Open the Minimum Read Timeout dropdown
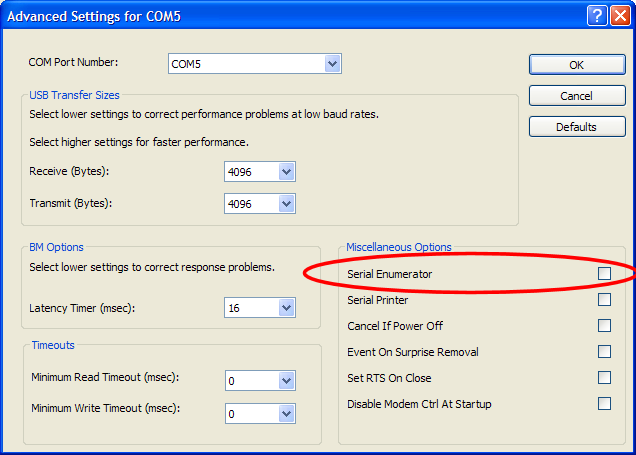Viewport: 636px width, 455px height. point(286,381)
